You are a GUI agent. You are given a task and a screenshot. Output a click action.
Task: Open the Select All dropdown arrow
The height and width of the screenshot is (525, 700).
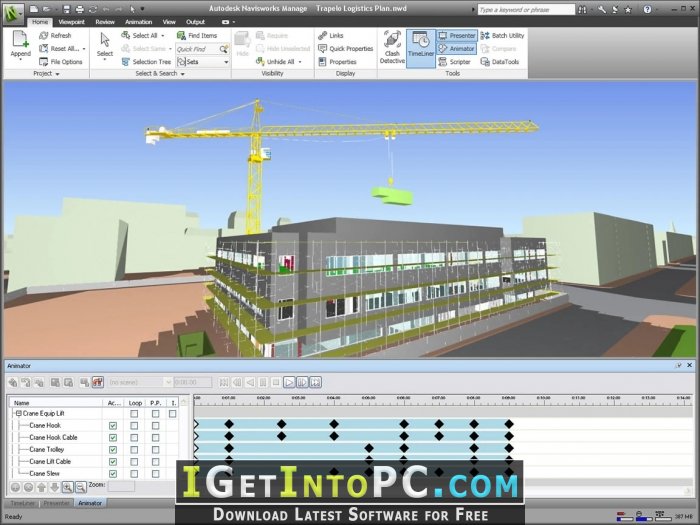162,35
